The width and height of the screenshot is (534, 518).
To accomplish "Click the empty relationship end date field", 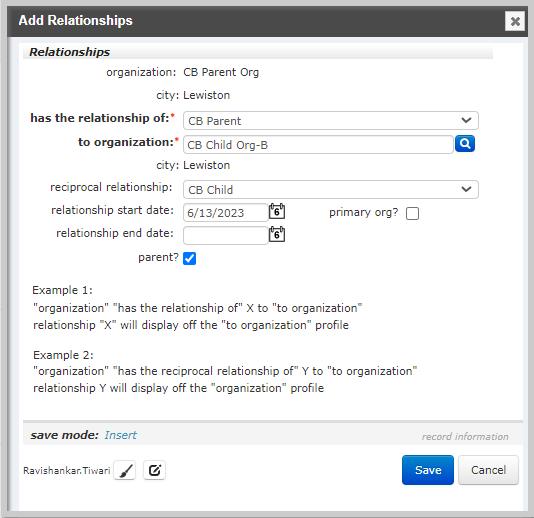I will point(226,235).
